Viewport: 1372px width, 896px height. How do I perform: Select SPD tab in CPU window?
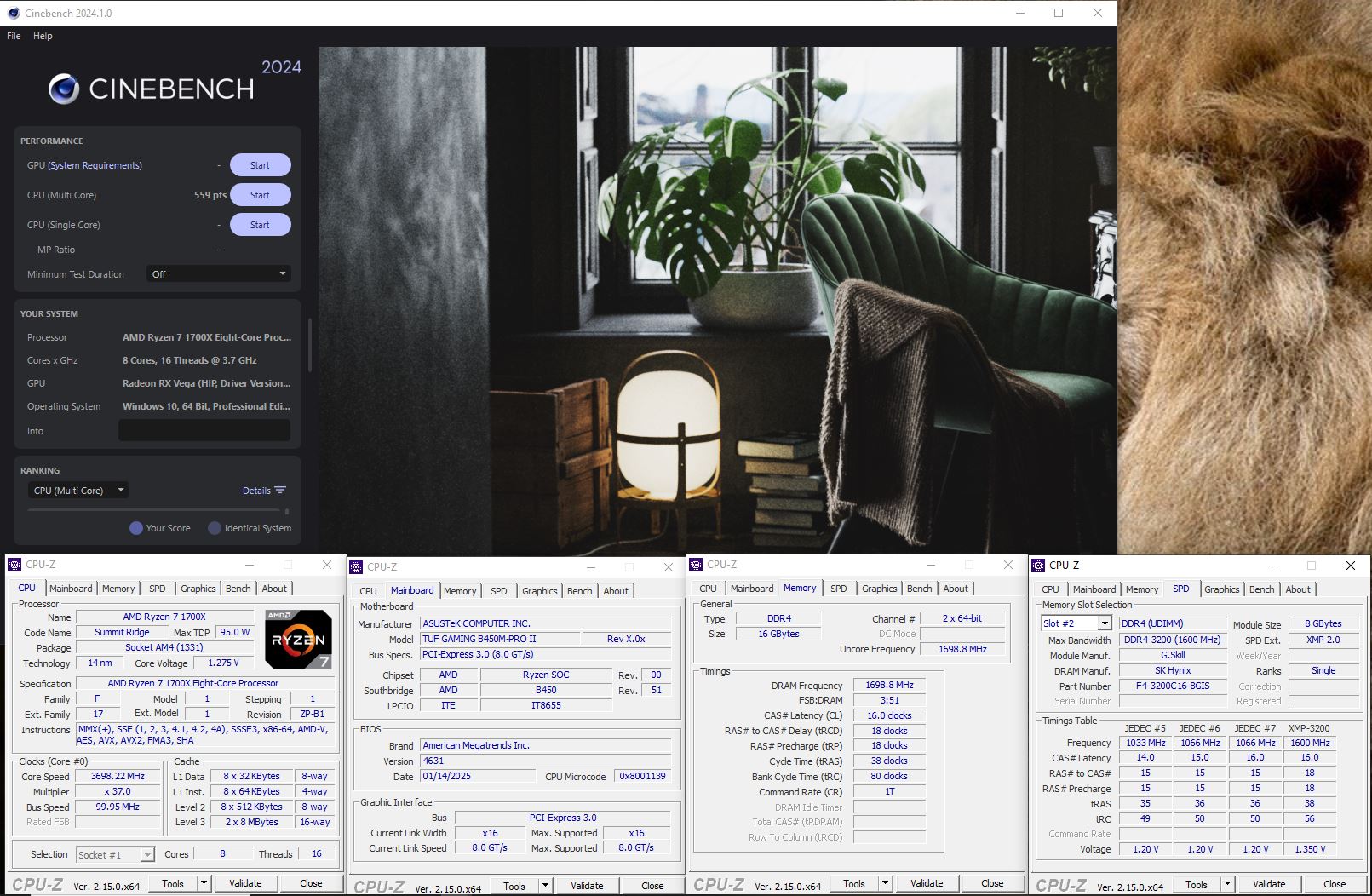[x=158, y=589]
